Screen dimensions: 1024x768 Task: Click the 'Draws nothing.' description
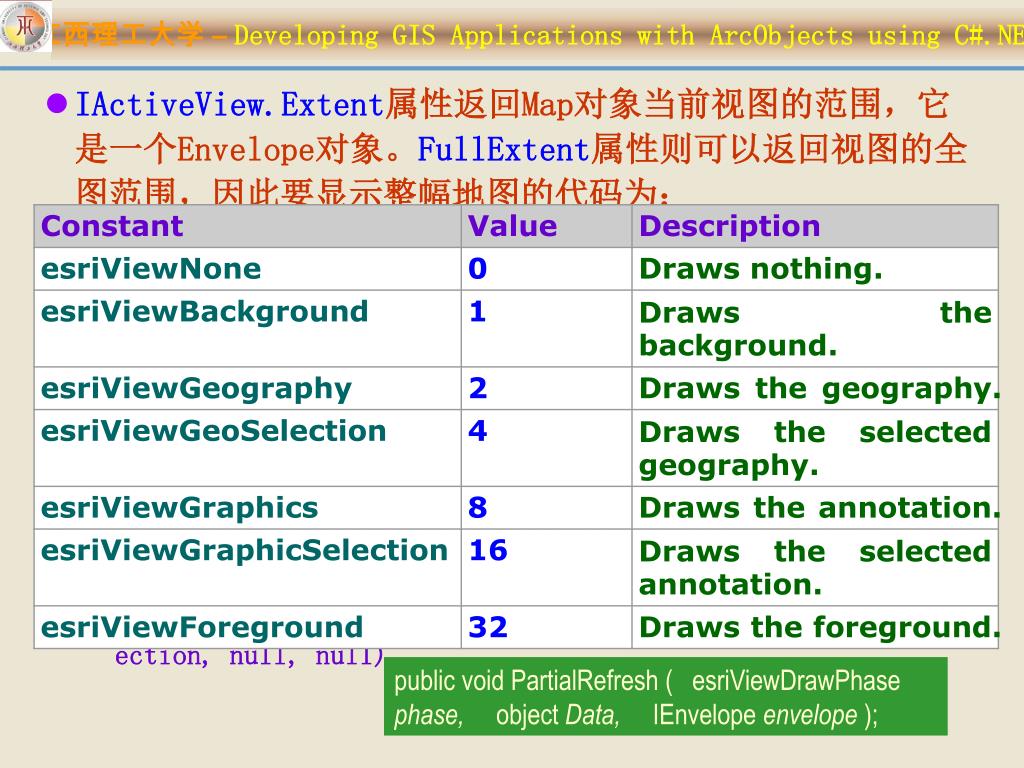pos(814,268)
